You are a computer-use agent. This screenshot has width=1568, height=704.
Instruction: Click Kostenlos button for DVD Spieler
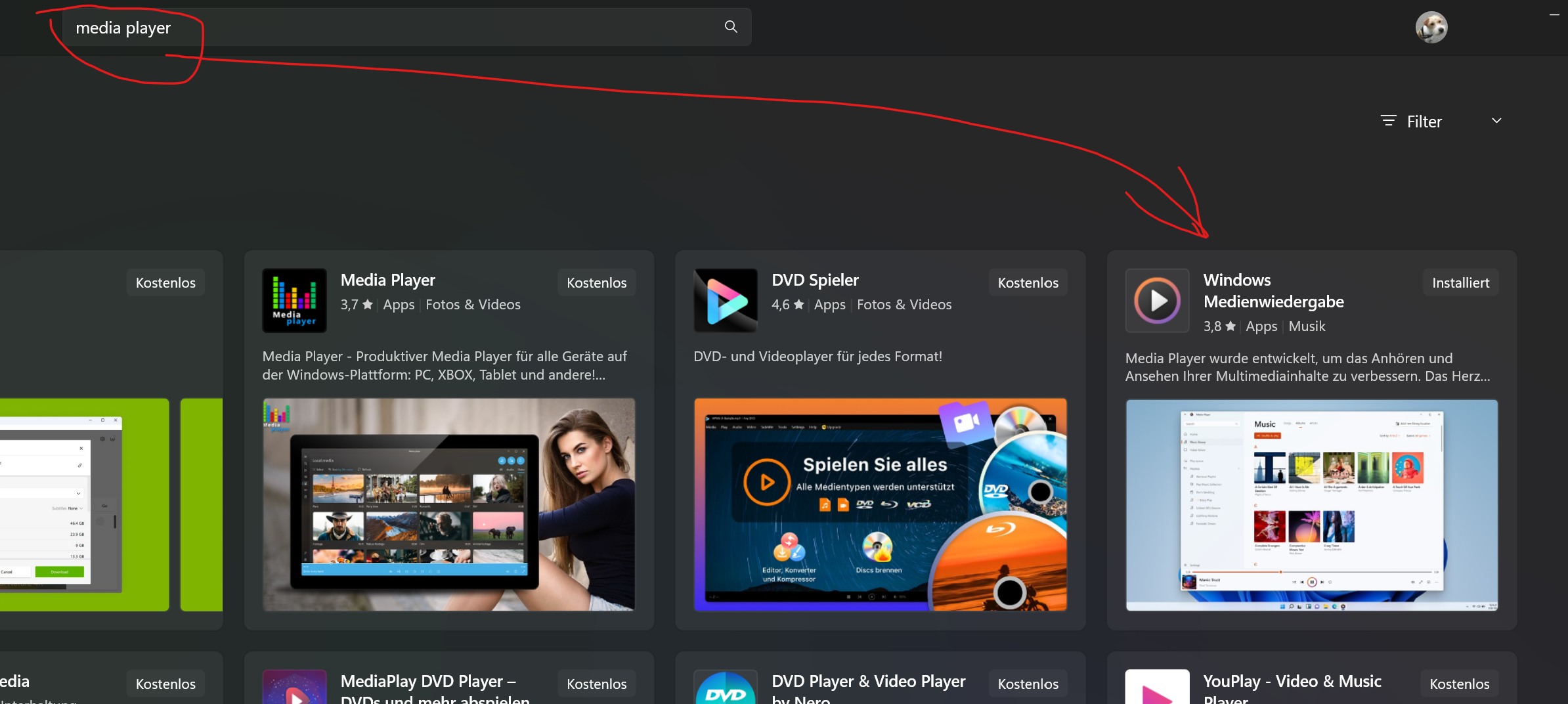pyautogui.click(x=1028, y=282)
